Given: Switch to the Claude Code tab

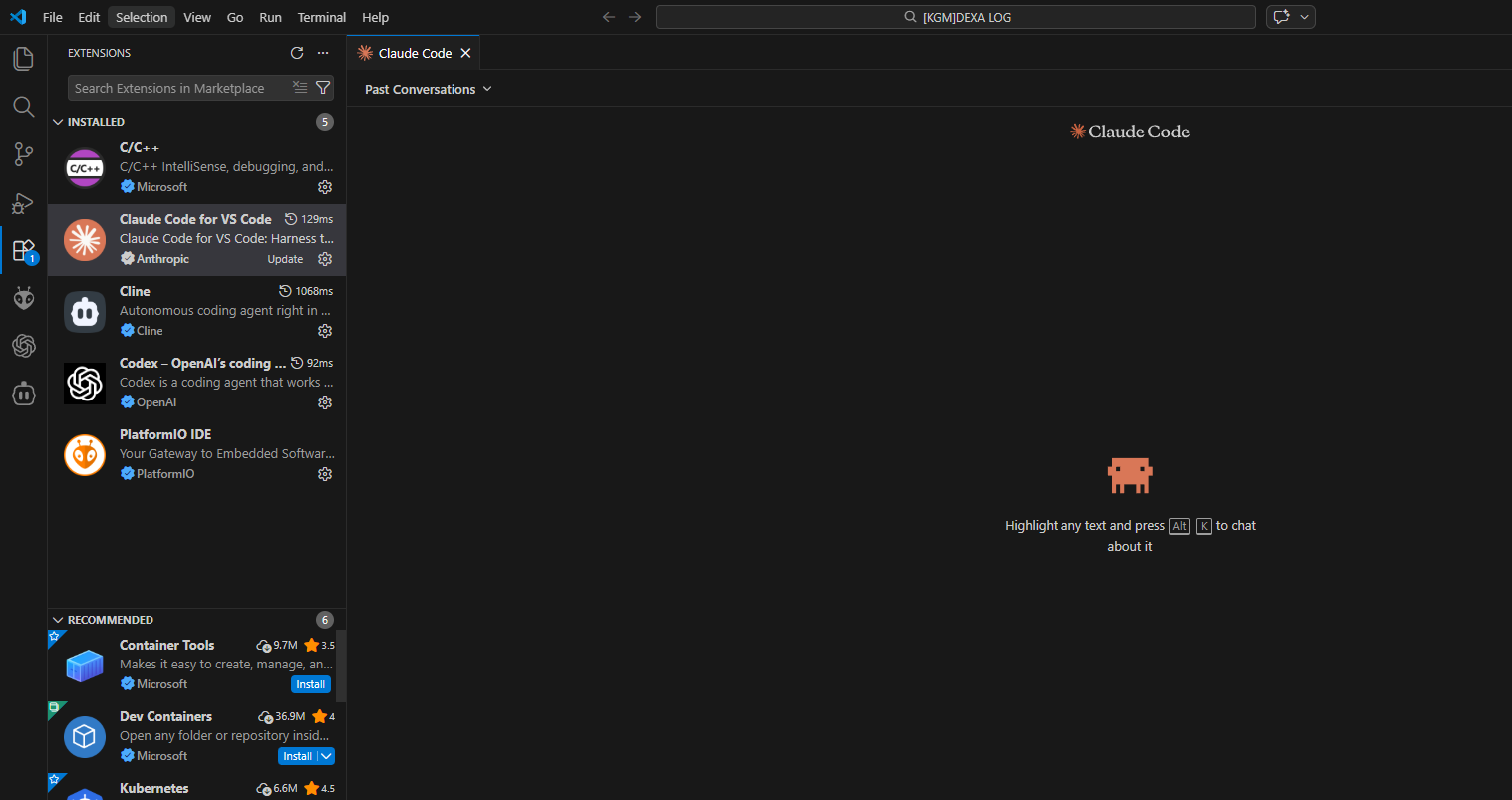Looking at the screenshot, I should point(414,53).
